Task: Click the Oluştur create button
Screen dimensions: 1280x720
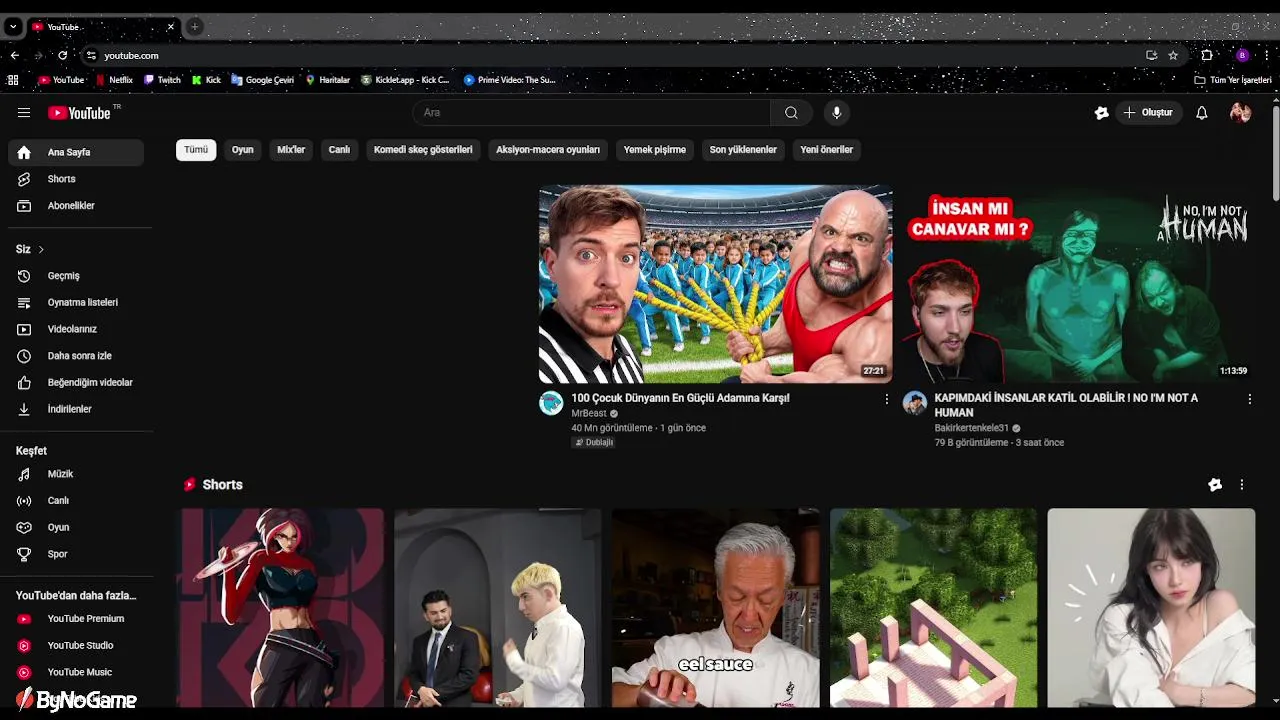Action: point(1149,113)
